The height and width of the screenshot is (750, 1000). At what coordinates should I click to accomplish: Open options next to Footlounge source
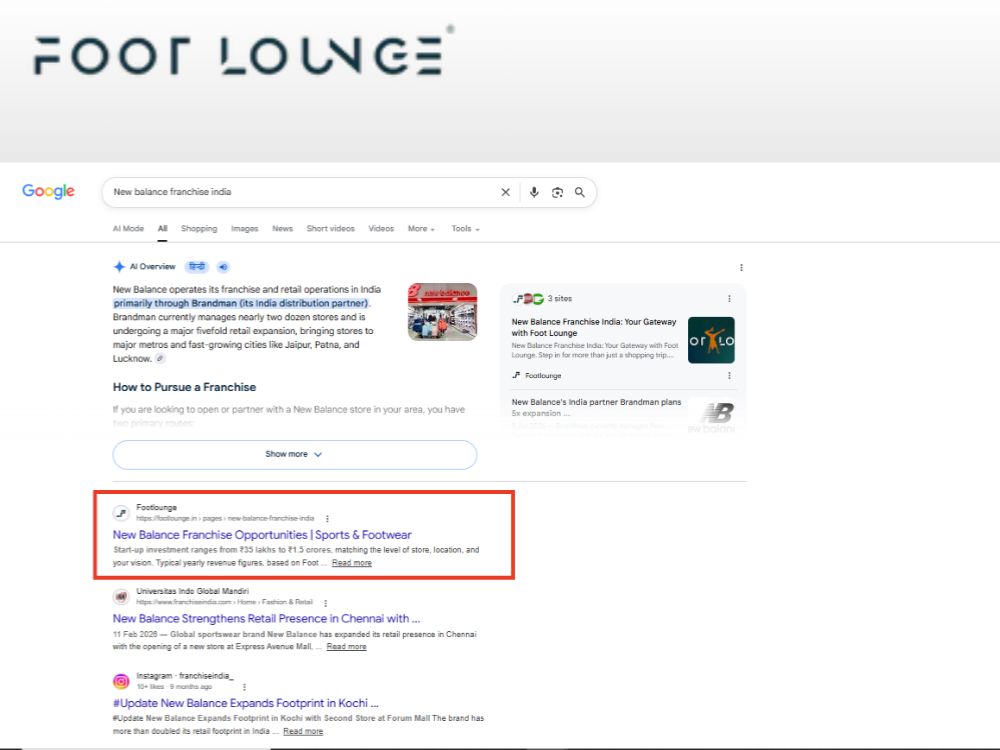coord(729,376)
